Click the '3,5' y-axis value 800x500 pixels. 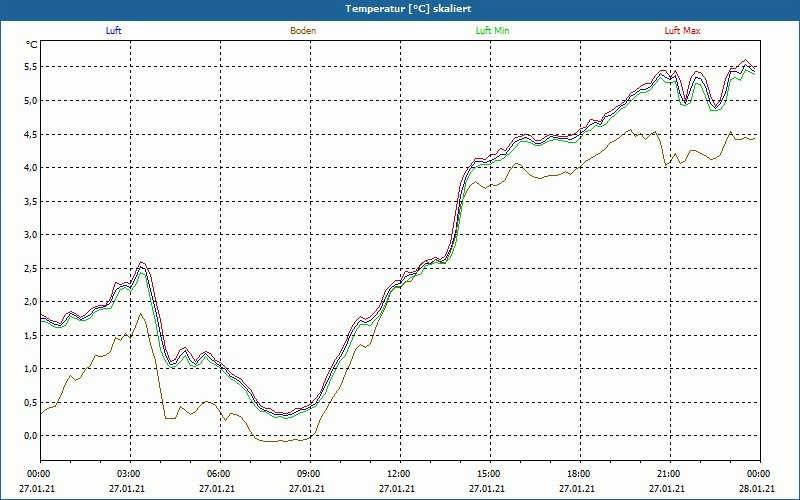[x=31, y=202]
